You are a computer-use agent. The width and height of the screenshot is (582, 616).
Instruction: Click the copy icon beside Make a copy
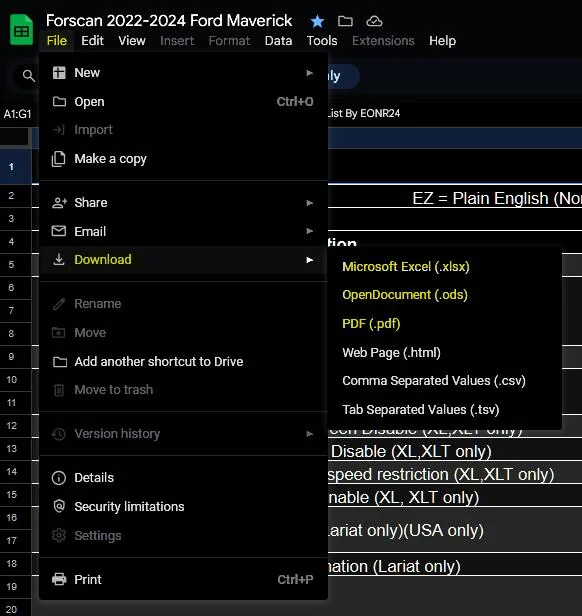point(59,159)
